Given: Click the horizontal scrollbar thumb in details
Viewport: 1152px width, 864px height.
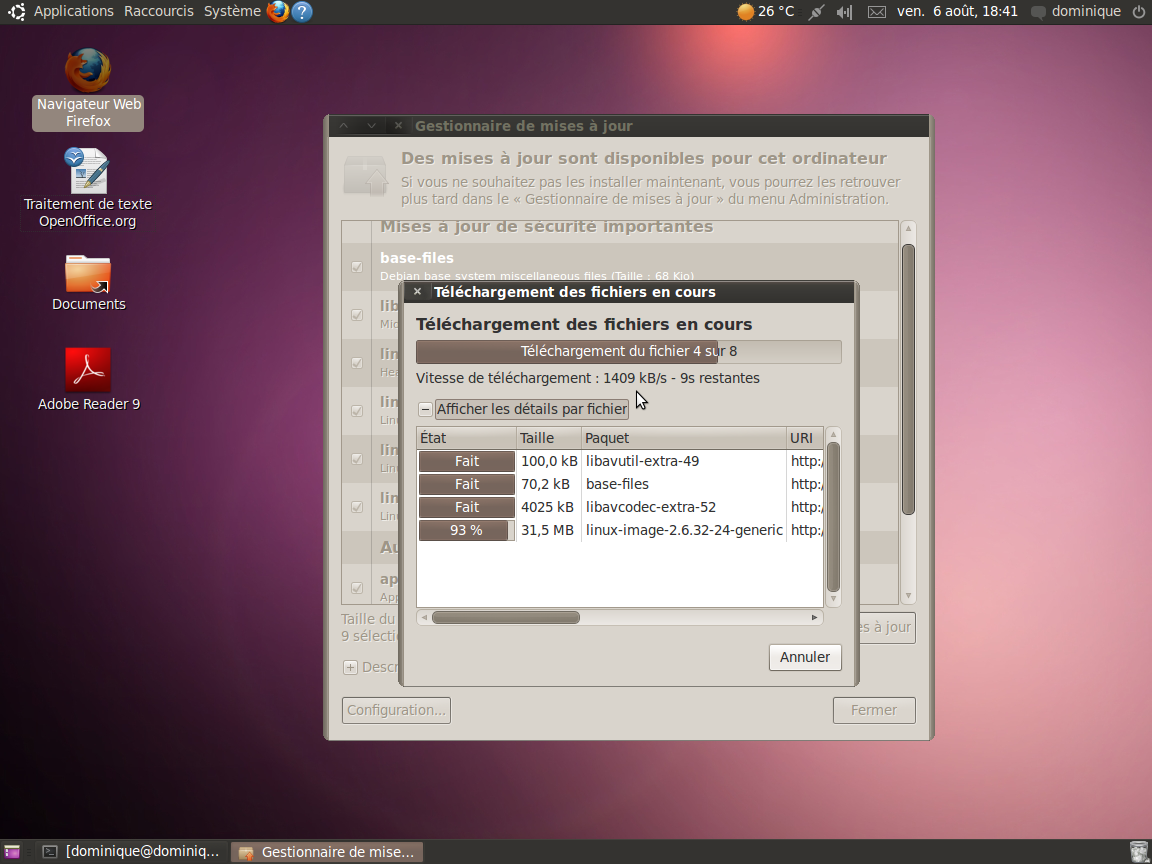Looking at the screenshot, I should point(505,617).
